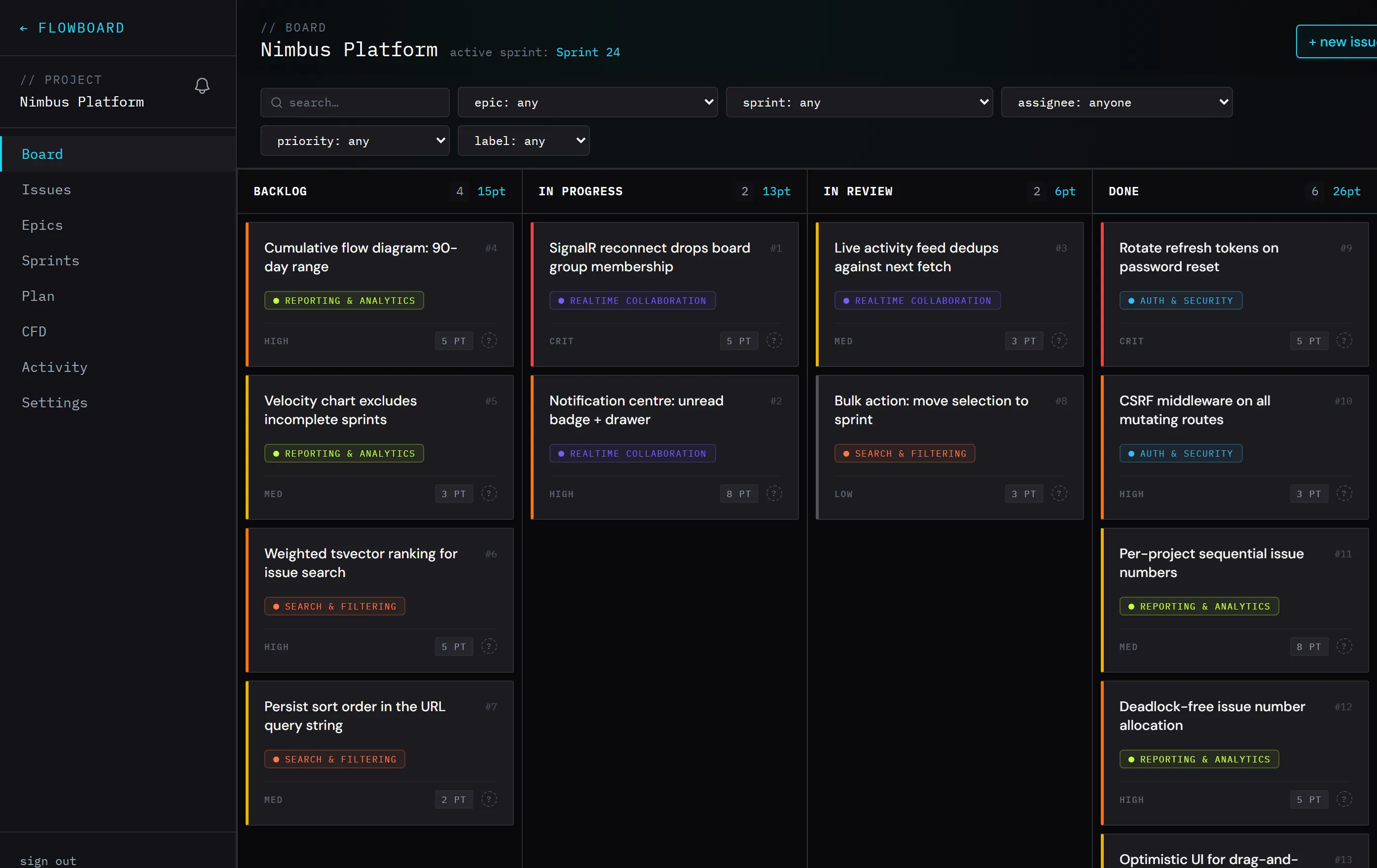Go to Issues in the sidebar

pos(118,189)
